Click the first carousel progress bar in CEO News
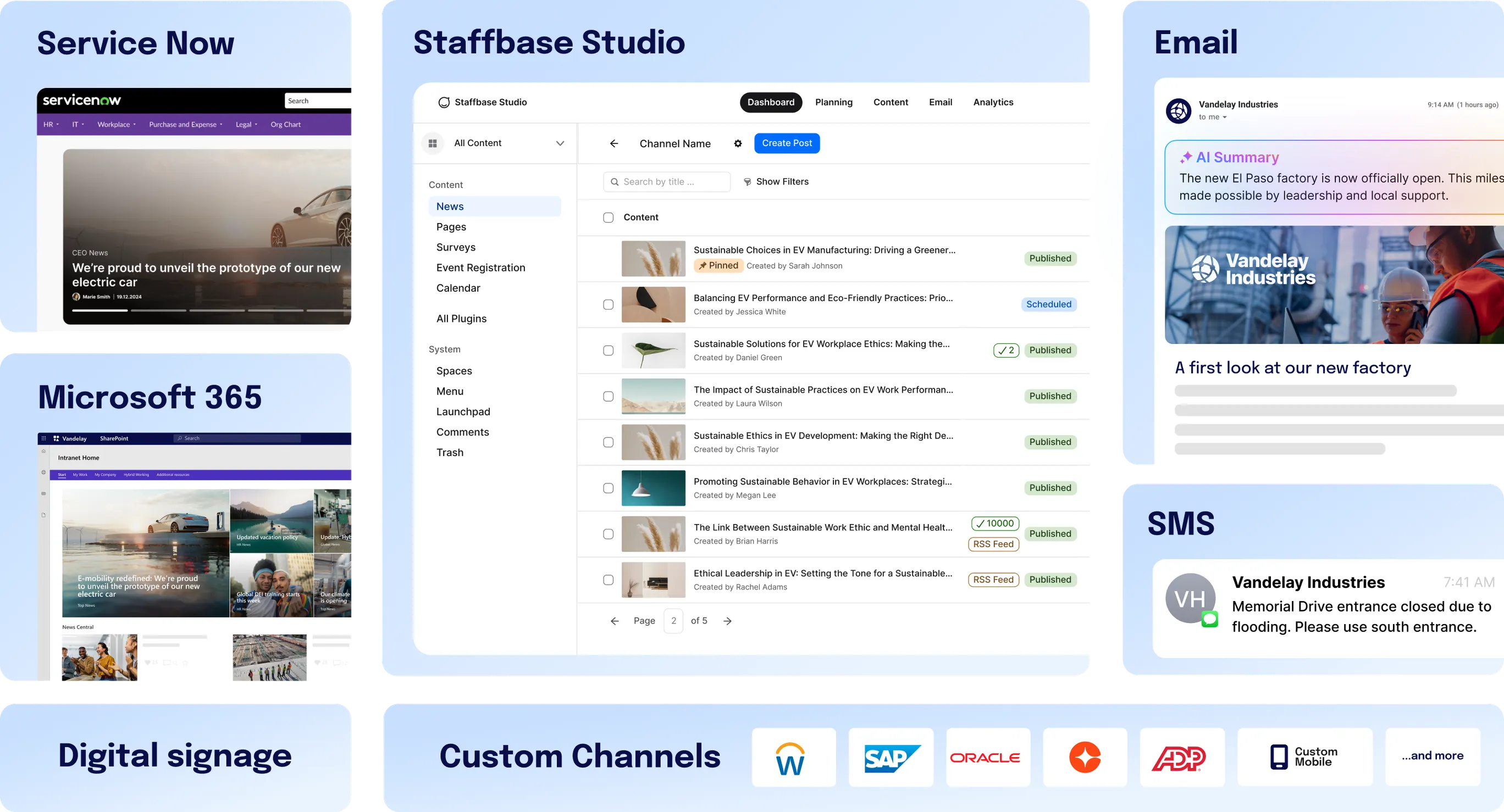This screenshot has width=1504, height=812. [100, 310]
